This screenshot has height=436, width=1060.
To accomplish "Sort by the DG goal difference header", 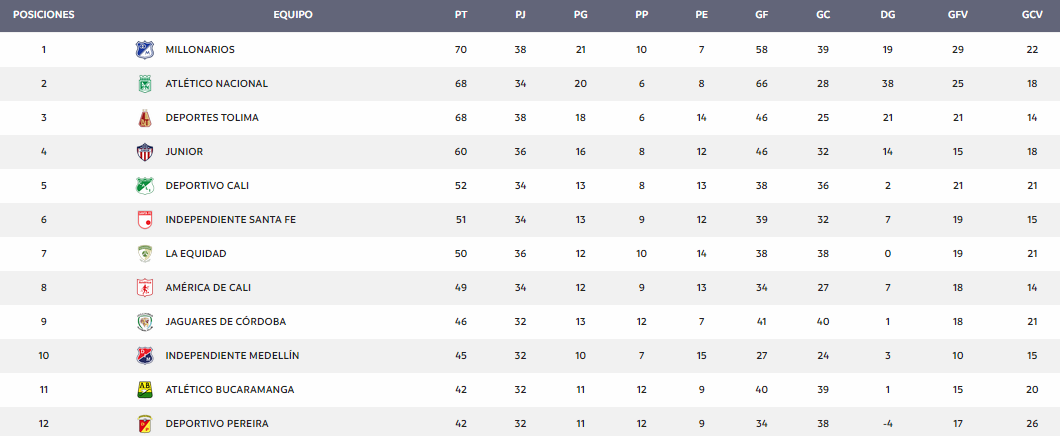I will coord(888,15).
